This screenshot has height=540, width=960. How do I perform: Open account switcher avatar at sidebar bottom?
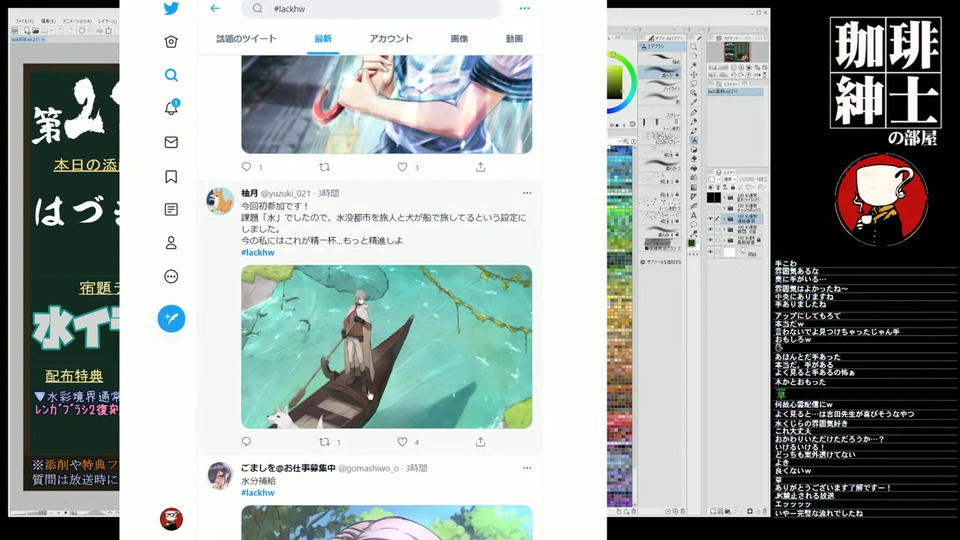(171, 519)
